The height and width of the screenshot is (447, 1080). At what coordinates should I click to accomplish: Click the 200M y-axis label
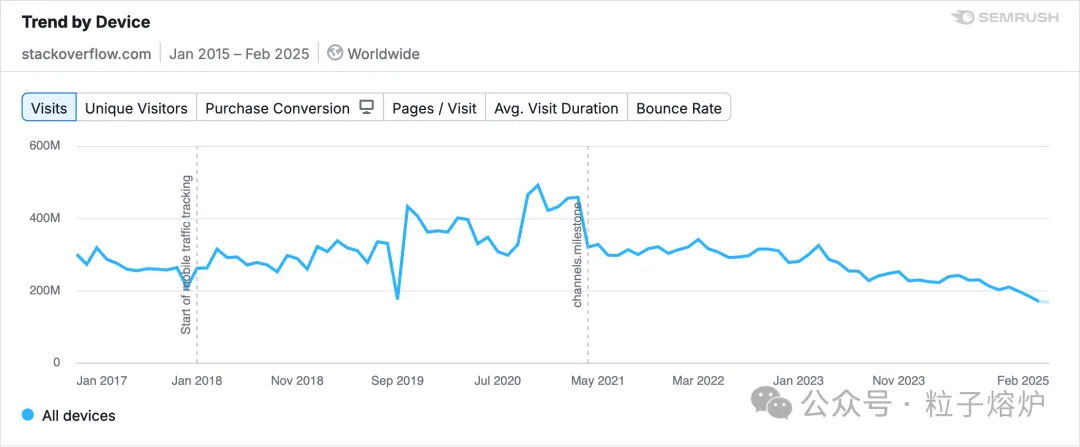point(43,291)
